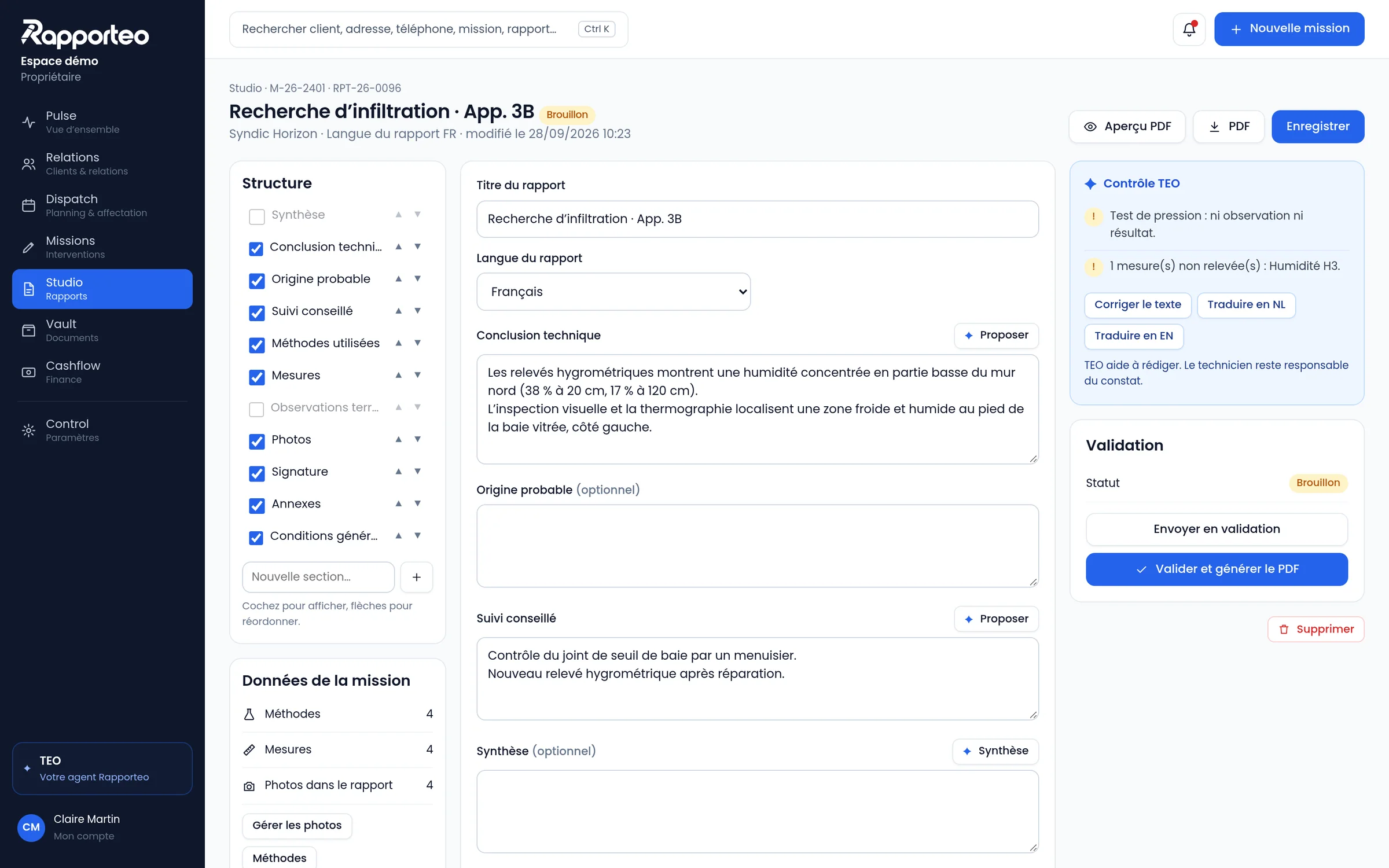Open Langue du rapport dropdown
Image resolution: width=1389 pixels, height=868 pixels.
click(613, 292)
